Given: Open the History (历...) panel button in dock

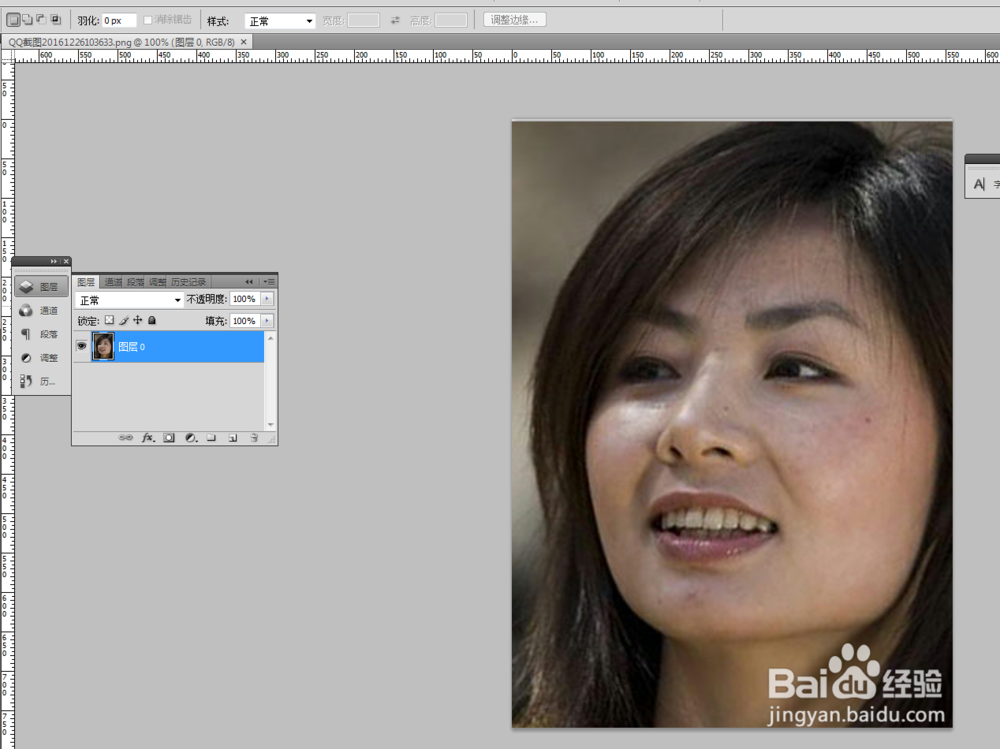Looking at the screenshot, I should pos(41,382).
